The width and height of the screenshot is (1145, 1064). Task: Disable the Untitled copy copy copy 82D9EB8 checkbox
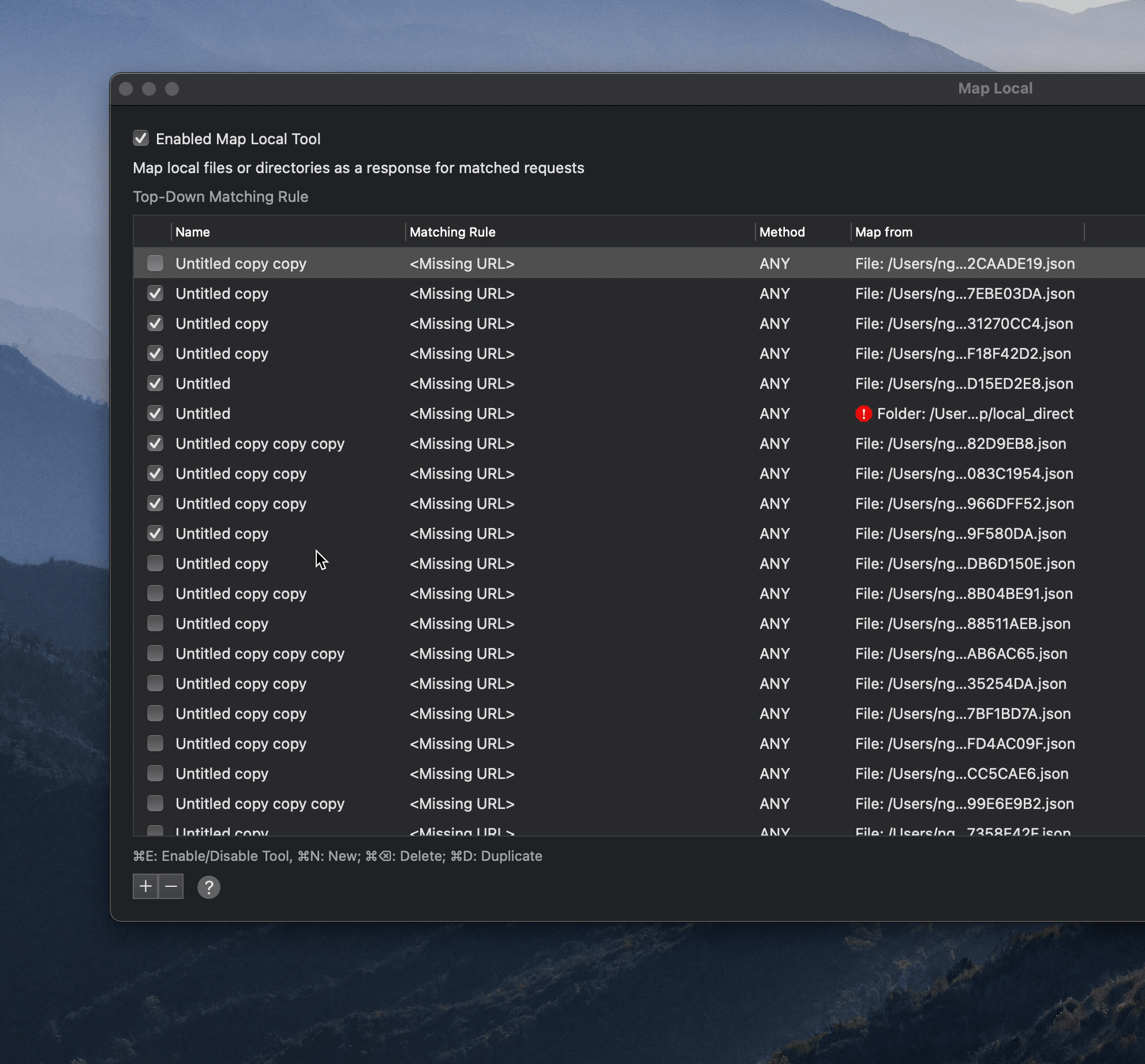coord(155,444)
